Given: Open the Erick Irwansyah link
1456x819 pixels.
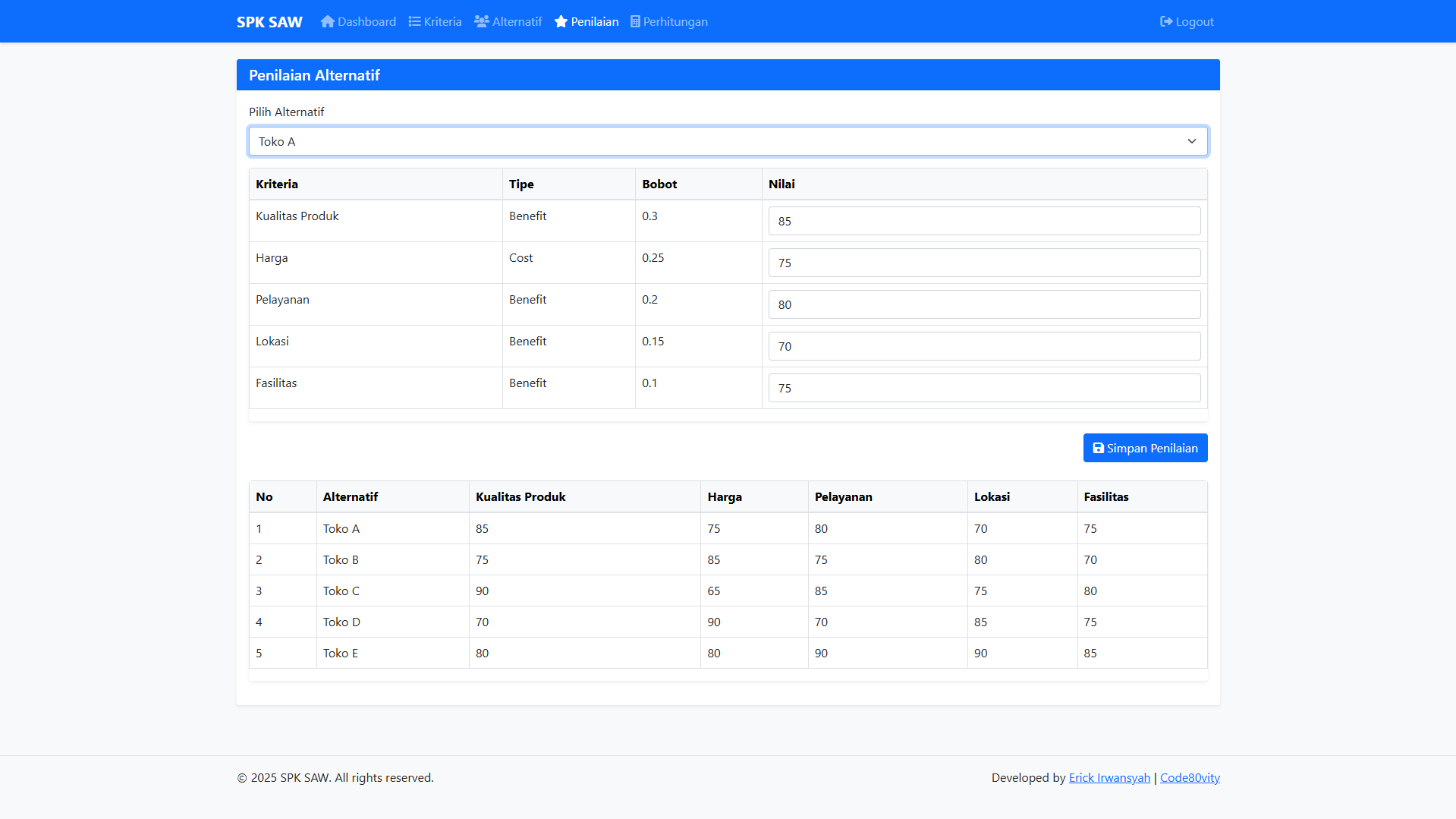Looking at the screenshot, I should 1109,777.
